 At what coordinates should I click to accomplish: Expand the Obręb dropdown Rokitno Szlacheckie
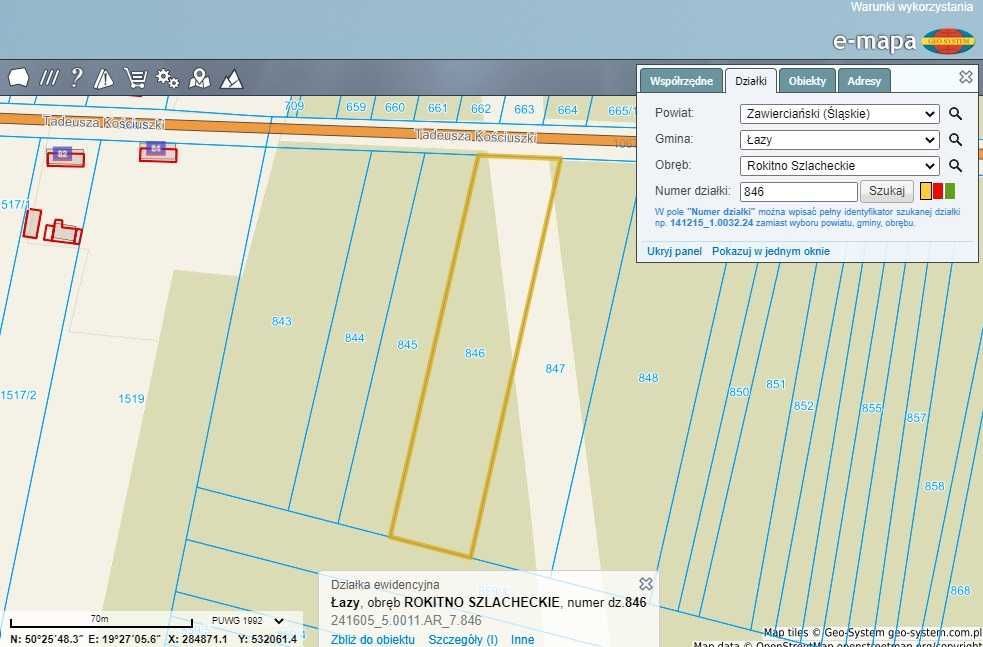tap(839, 166)
